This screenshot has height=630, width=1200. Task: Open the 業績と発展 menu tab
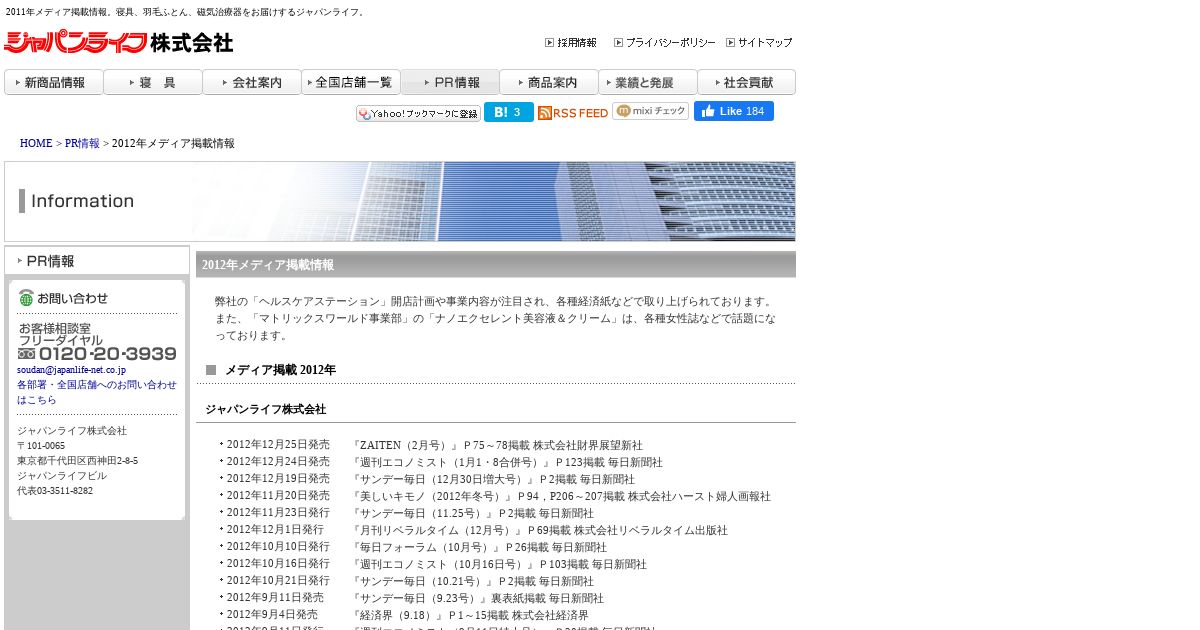[647, 82]
